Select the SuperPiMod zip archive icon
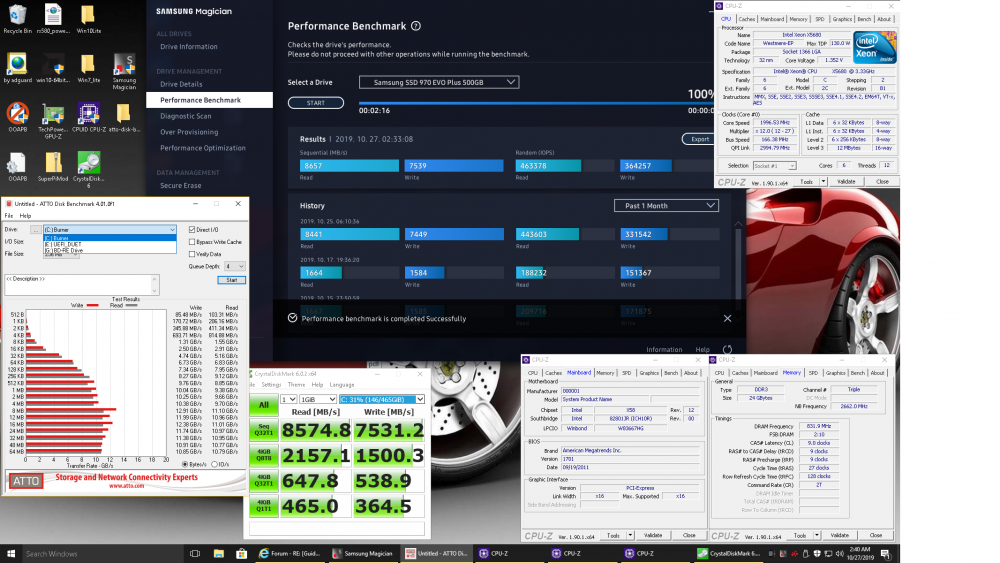 (x=53, y=167)
